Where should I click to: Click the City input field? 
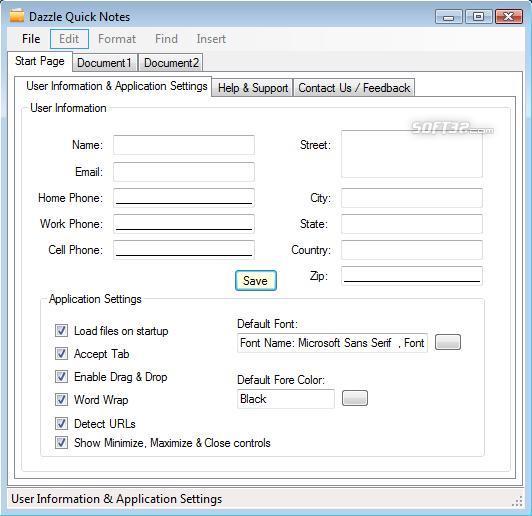tap(412, 198)
